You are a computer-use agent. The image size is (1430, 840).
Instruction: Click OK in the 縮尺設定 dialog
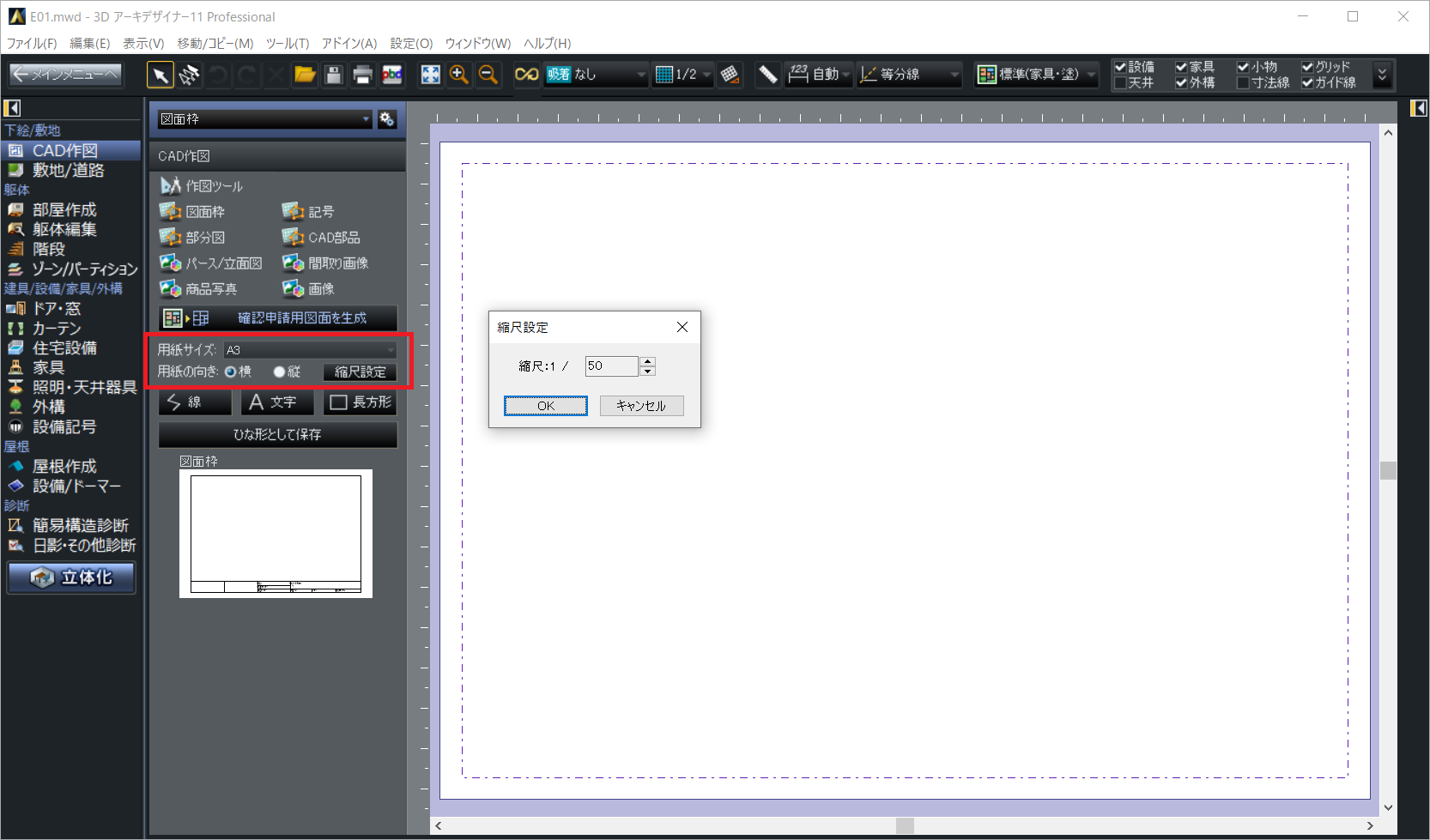pyautogui.click(x=546, y=406)
